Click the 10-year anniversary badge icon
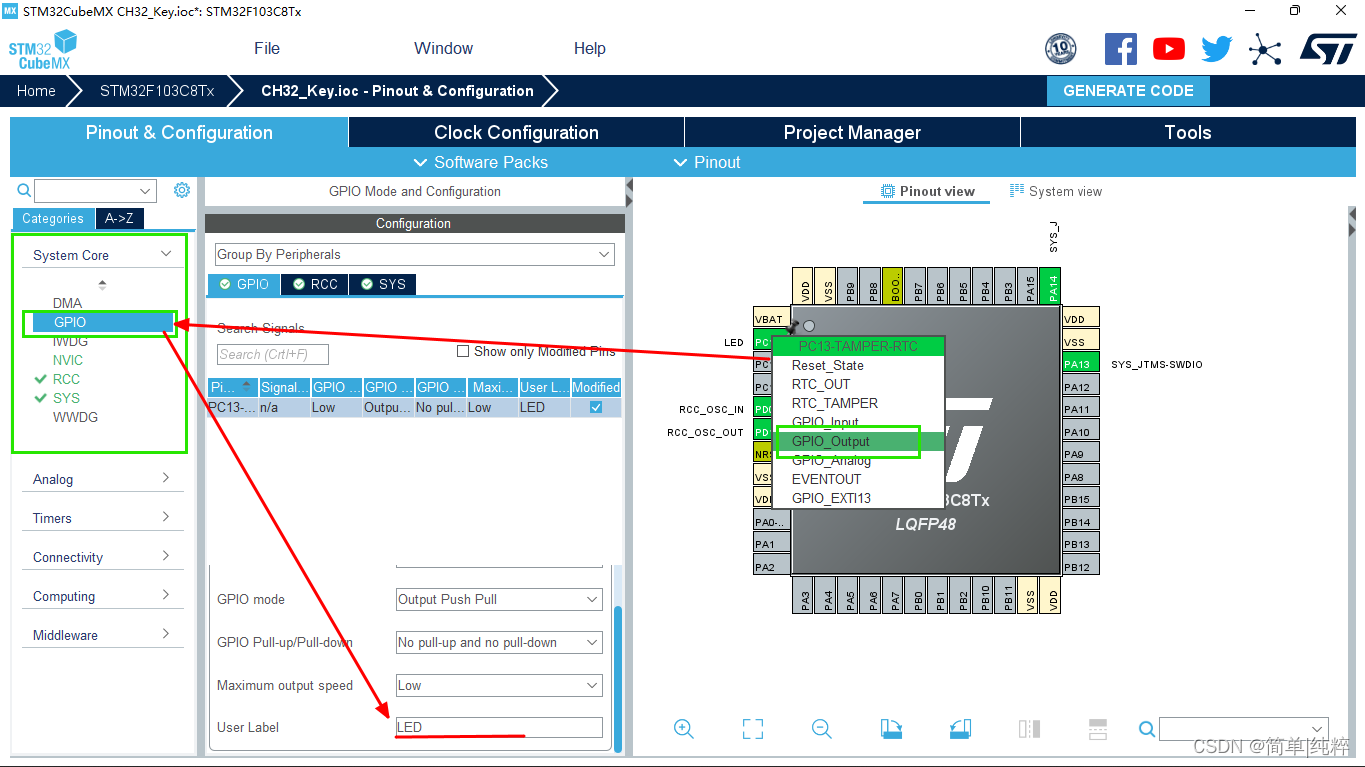1365x767 pixels. 1061,49
